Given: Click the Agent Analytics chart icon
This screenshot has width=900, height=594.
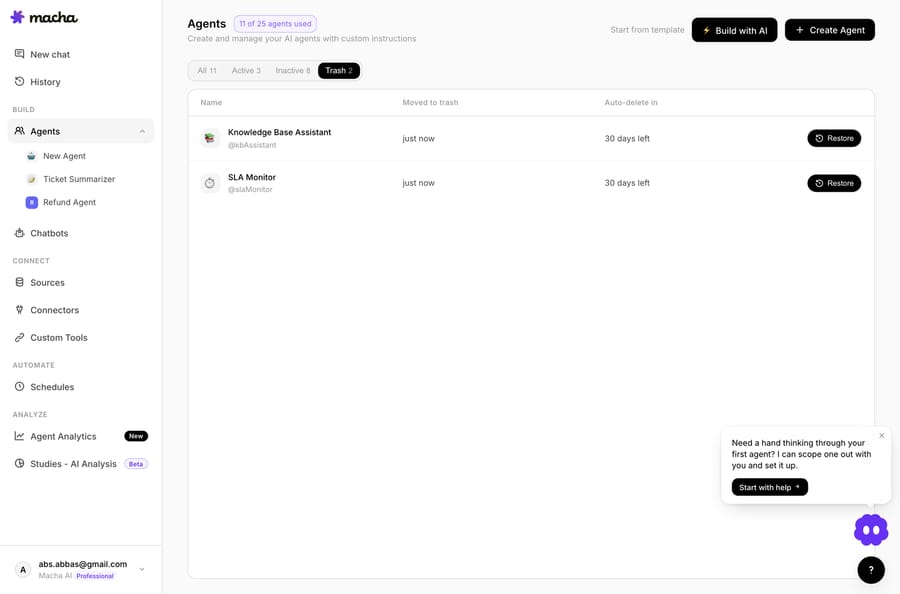Looking at the screenshot, I should tap(20, 436).
